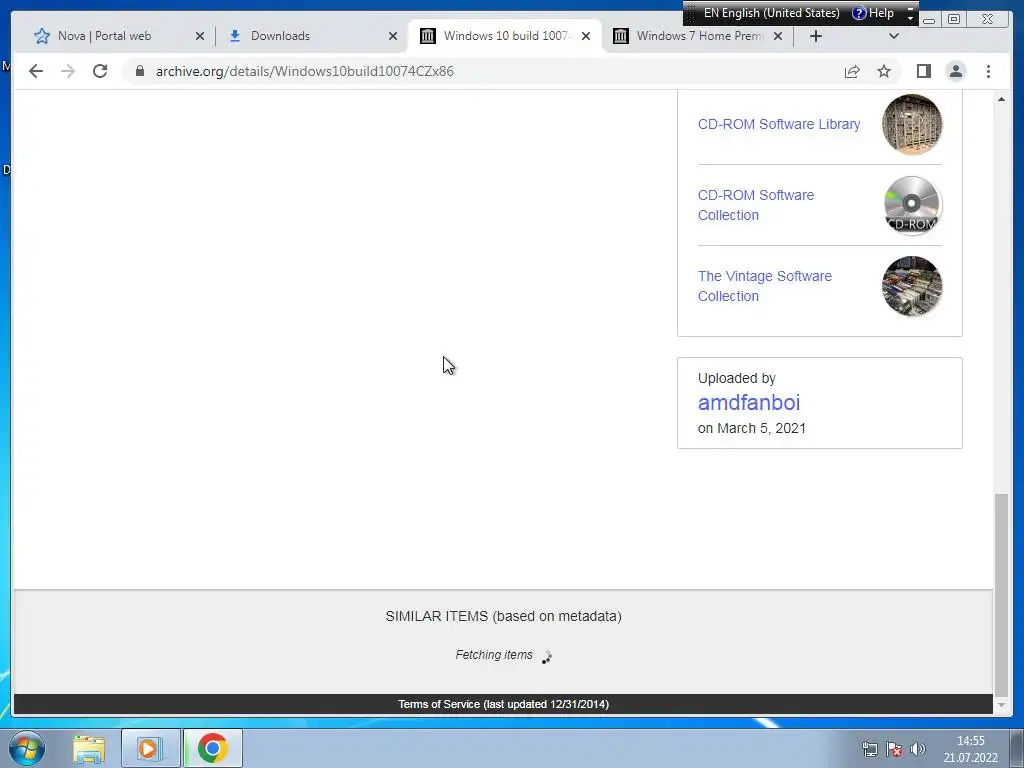This screenshot has height=768, width=1024.
Task: Click Vintage Software Collection thumbnail image
Action: [912, 286]
